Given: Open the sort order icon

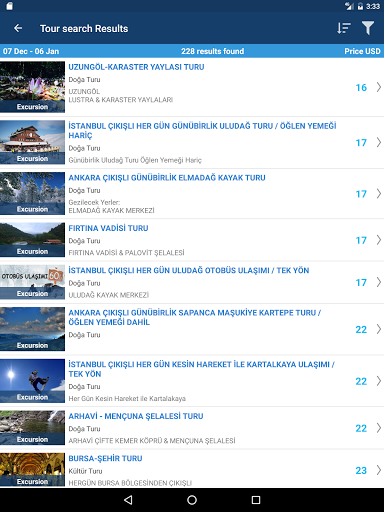Looking at the screenshot, I should click(344, 28).
